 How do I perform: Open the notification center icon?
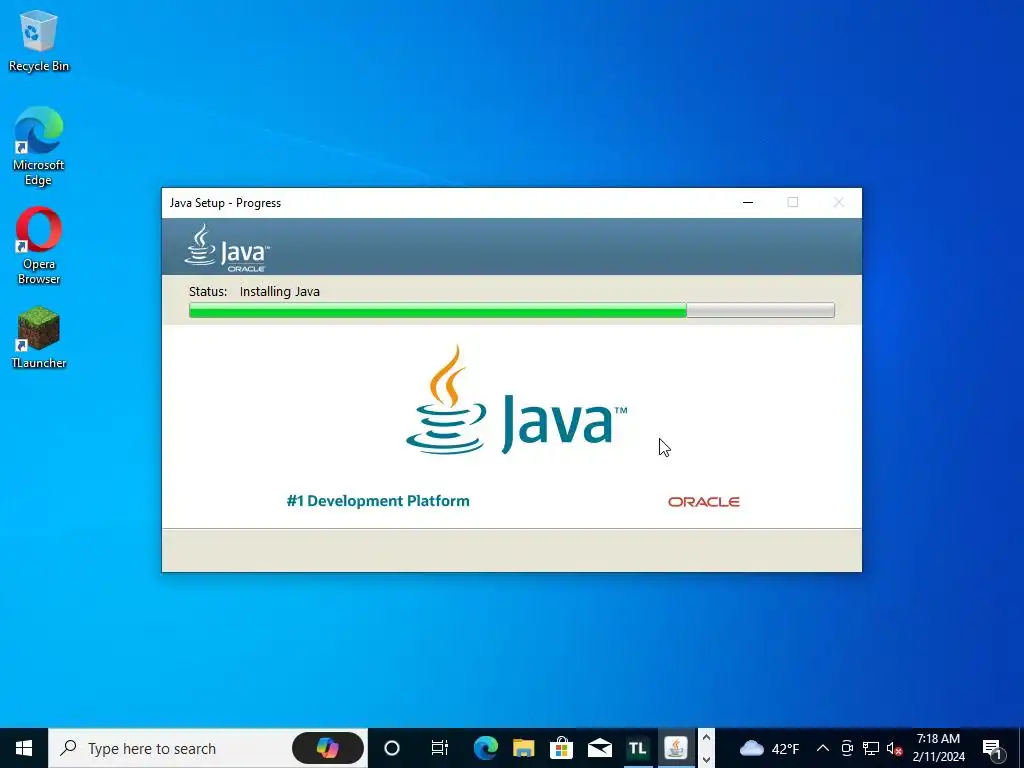click(x=992, y=748)
